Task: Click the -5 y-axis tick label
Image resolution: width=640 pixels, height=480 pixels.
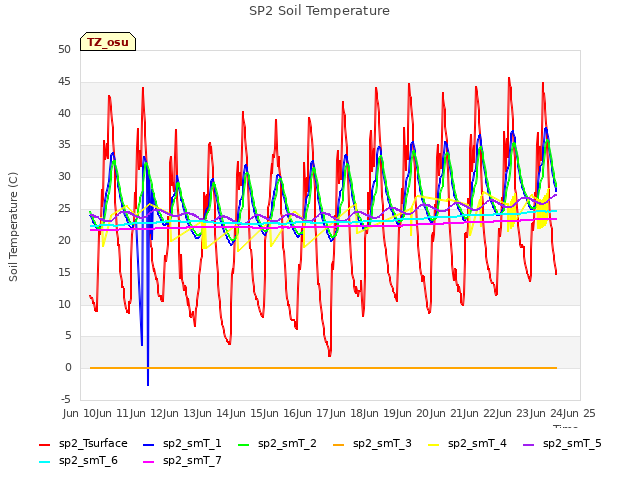Action: click(66, 399)
